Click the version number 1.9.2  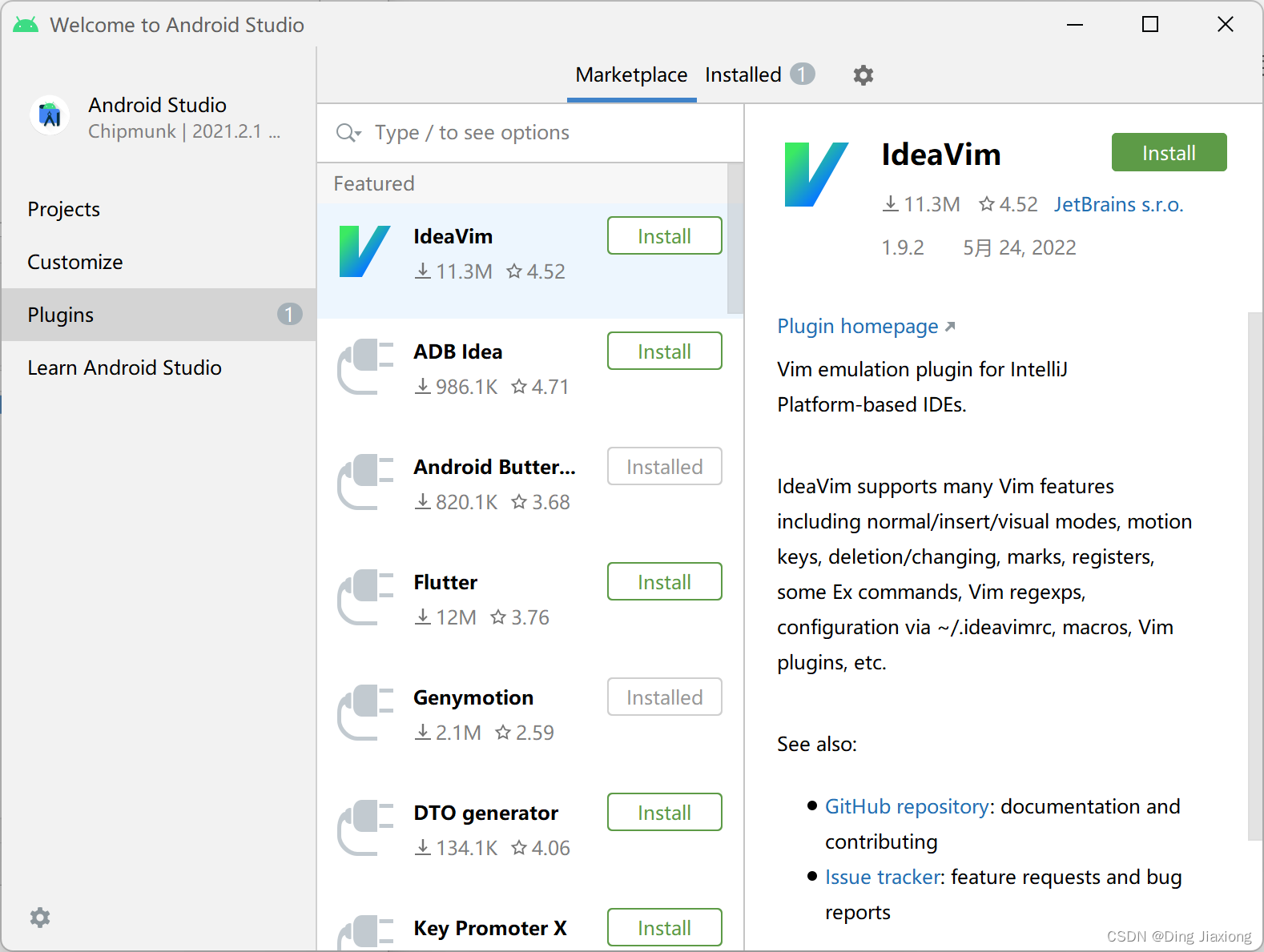[903, 247]
